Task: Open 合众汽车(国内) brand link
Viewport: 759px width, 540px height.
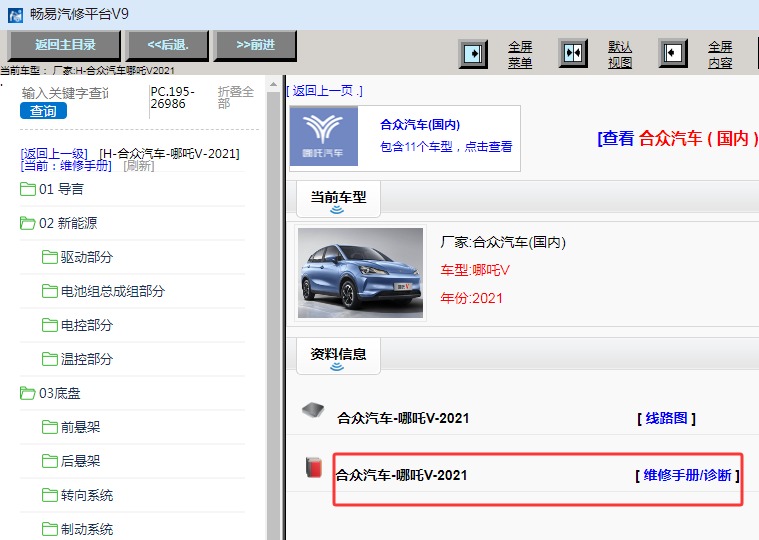Action: (x=420, y=124)
